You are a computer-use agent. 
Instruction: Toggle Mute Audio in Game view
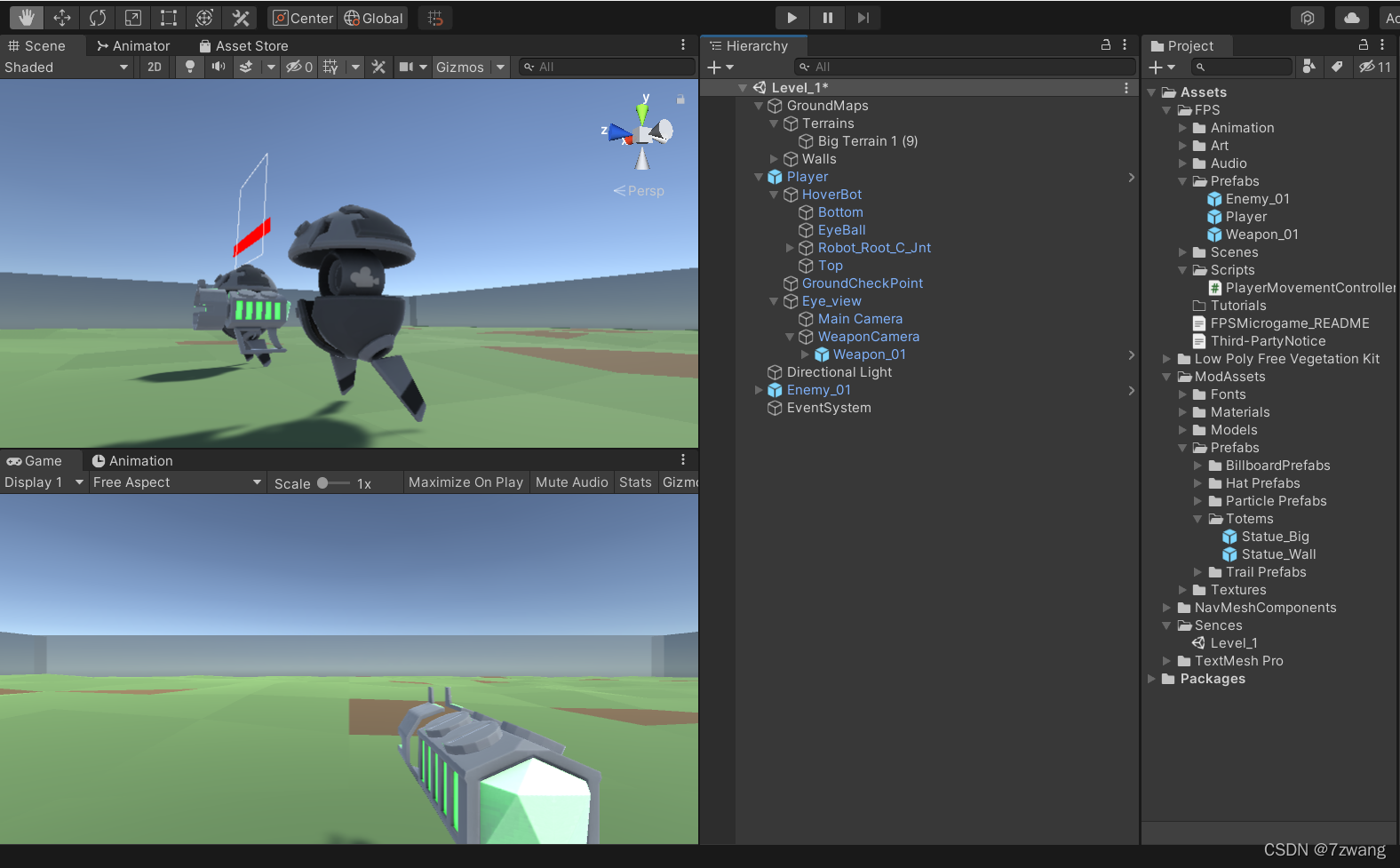click(x=572, y=482)
